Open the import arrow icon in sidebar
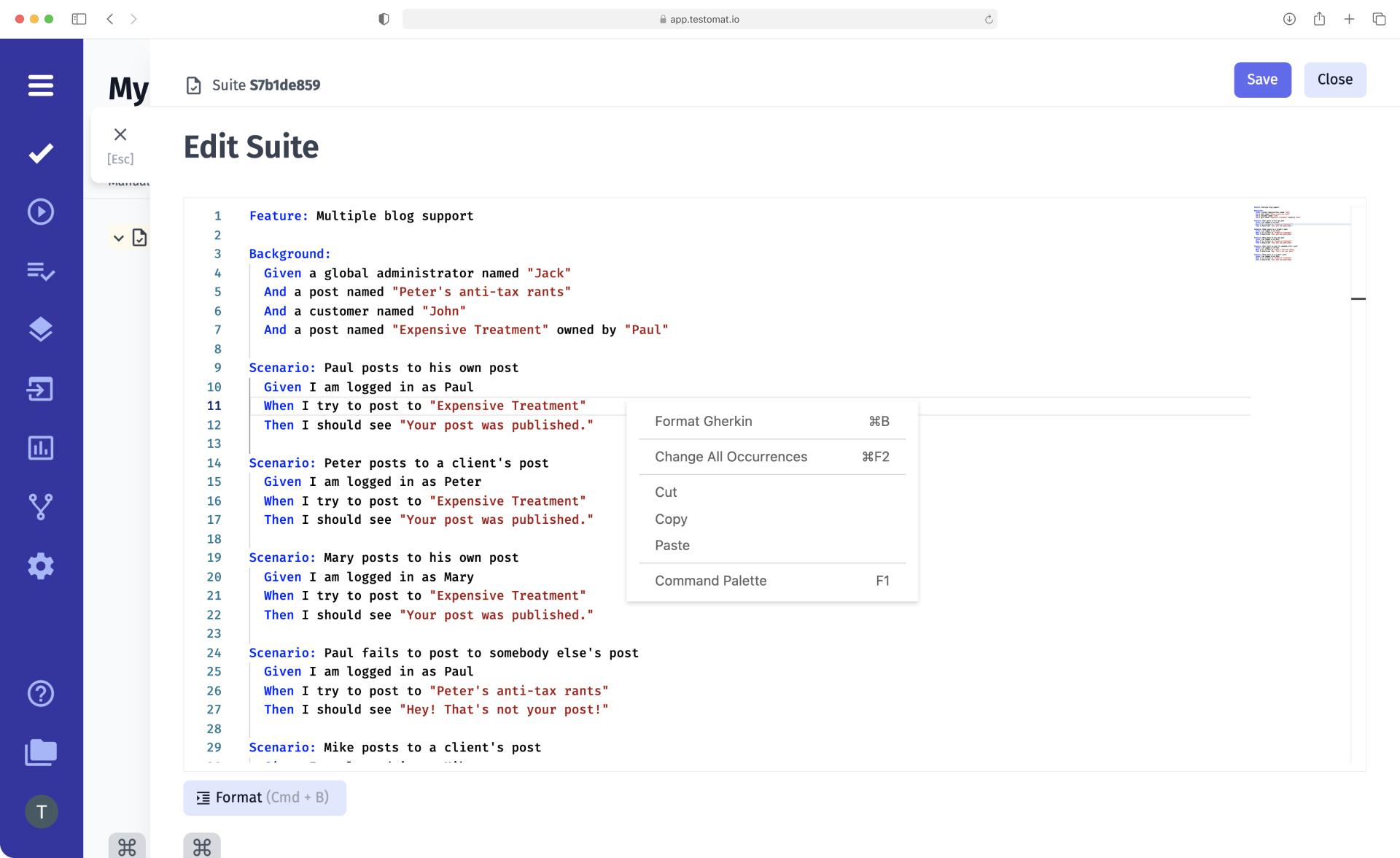The image size is (1400, 858). coord(41,389)
